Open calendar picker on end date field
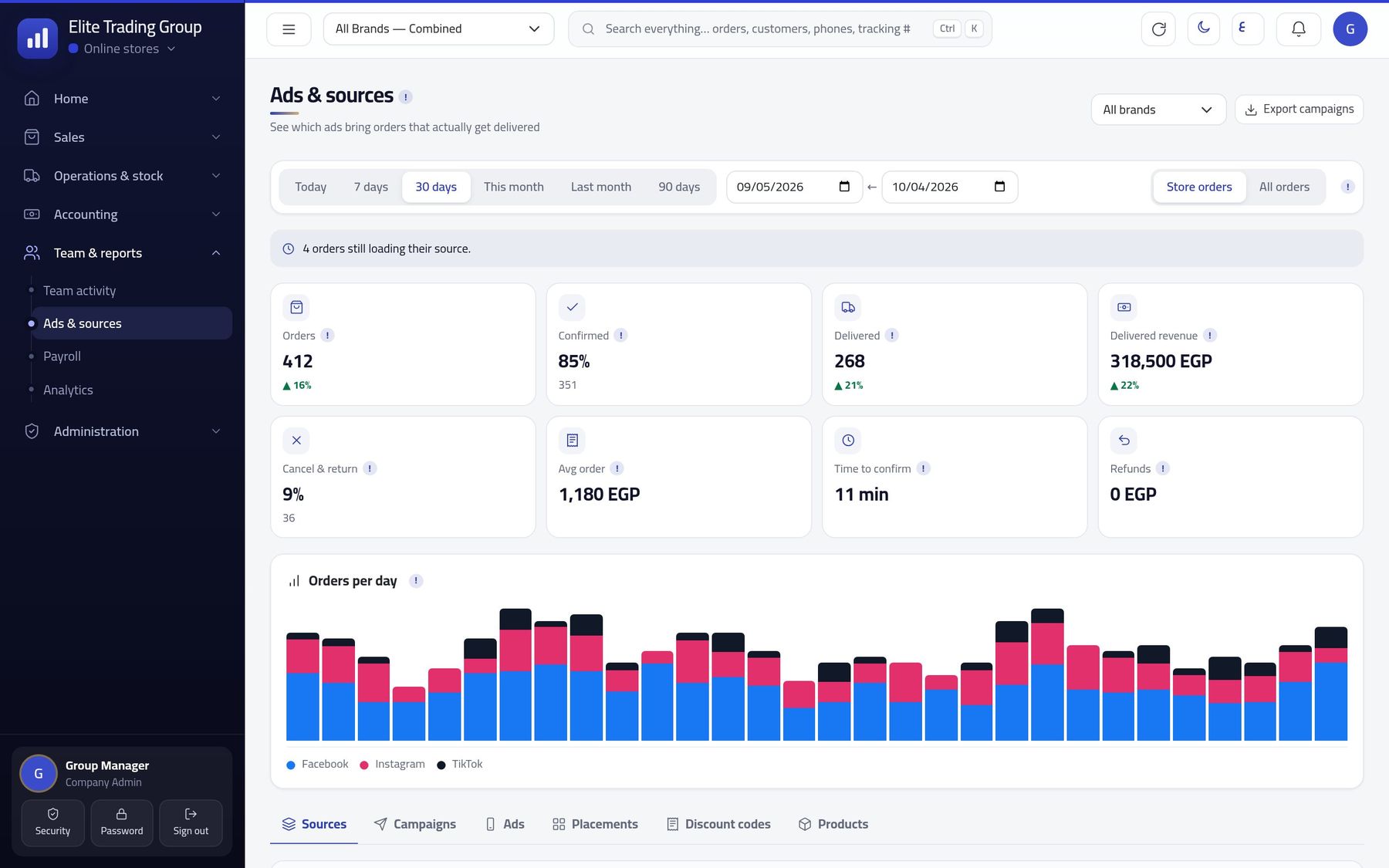The image size is (1389, 868). click(999, 187)
